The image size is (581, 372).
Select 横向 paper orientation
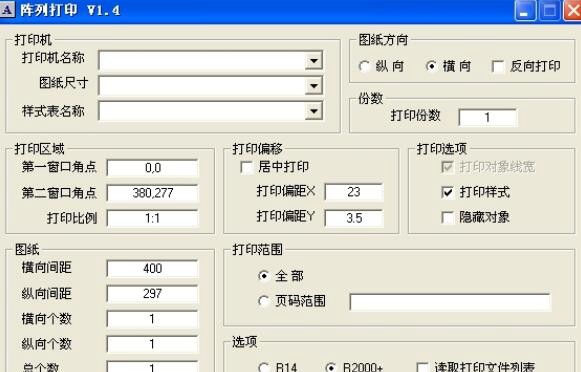coord(431,67)
